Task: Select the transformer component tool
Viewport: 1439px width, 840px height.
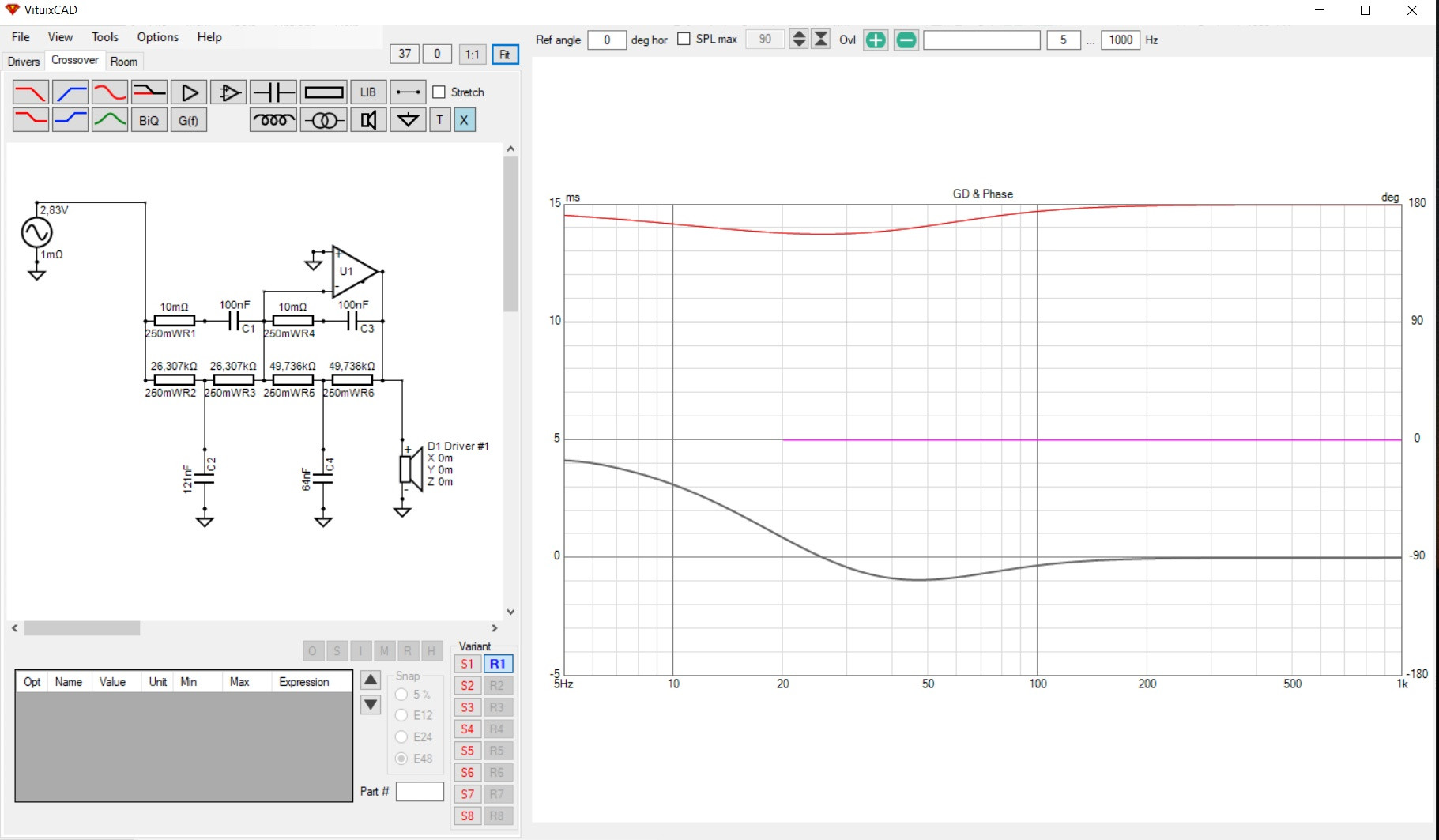Action: click(x=324, y=120)
